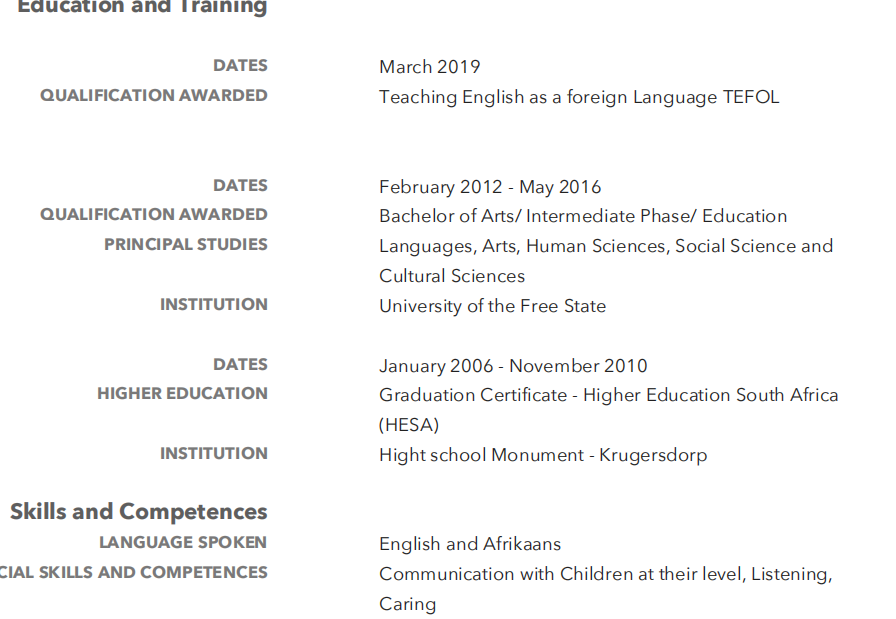Viewport: 896px width, 619px height.
Task: Click the first QUALIFICATION AWARDED label
Action: click(154, 95)
